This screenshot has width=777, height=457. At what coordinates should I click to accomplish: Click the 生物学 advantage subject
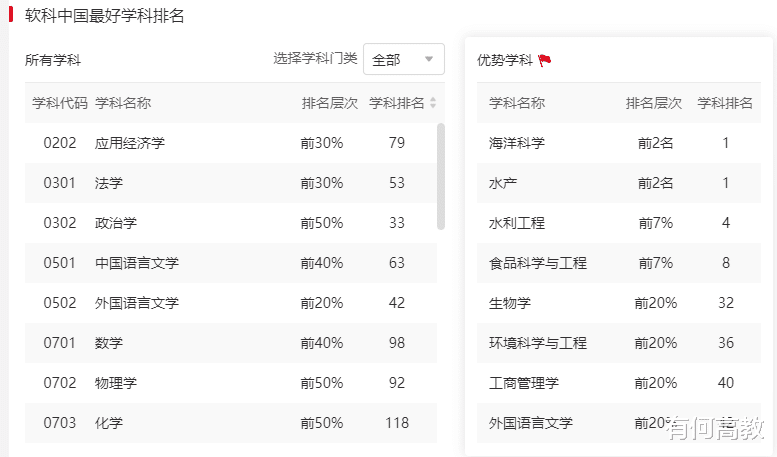pyautogui.click(x=510, y=303)
